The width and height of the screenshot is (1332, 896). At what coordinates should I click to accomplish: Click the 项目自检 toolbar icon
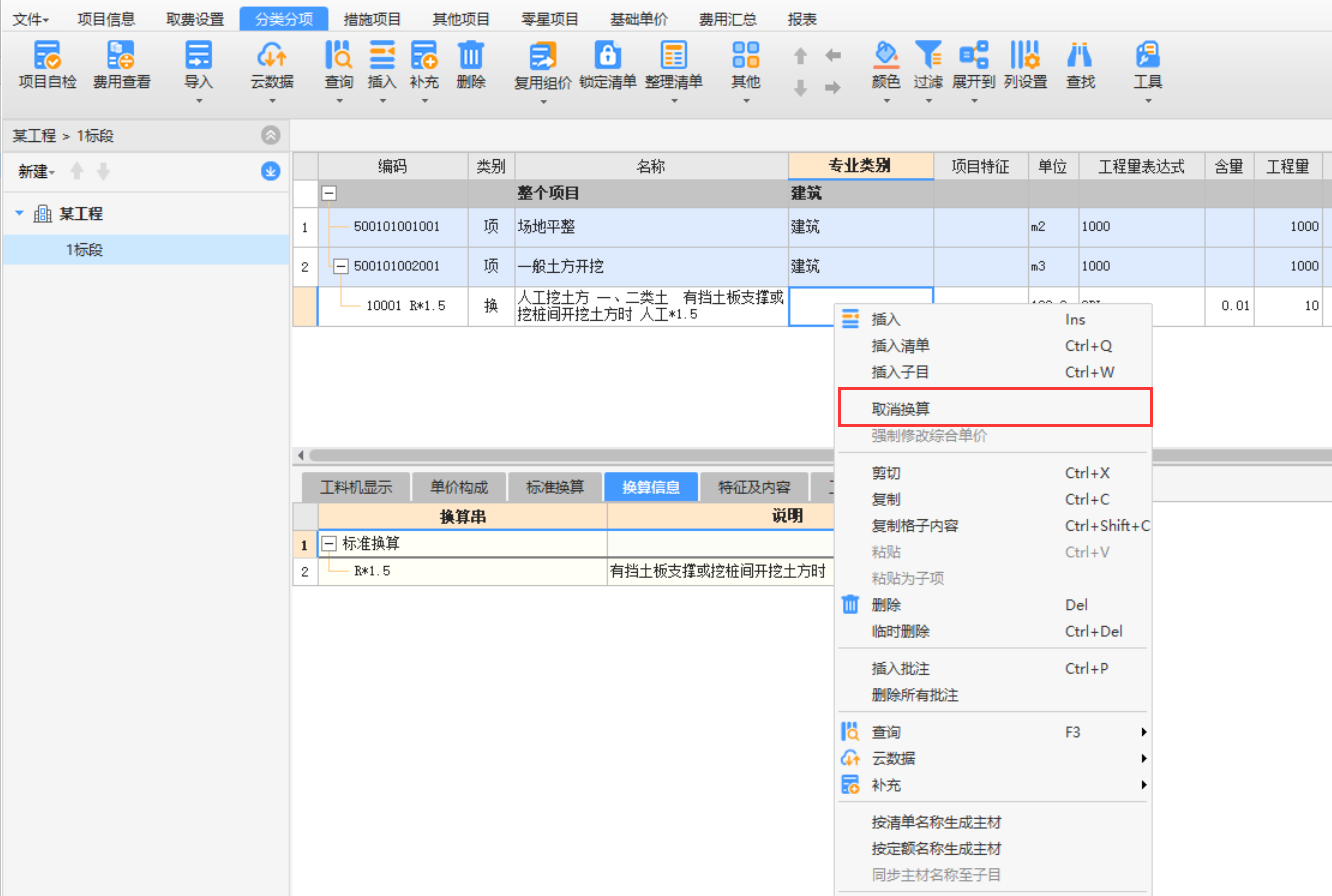tap(47, 55)
